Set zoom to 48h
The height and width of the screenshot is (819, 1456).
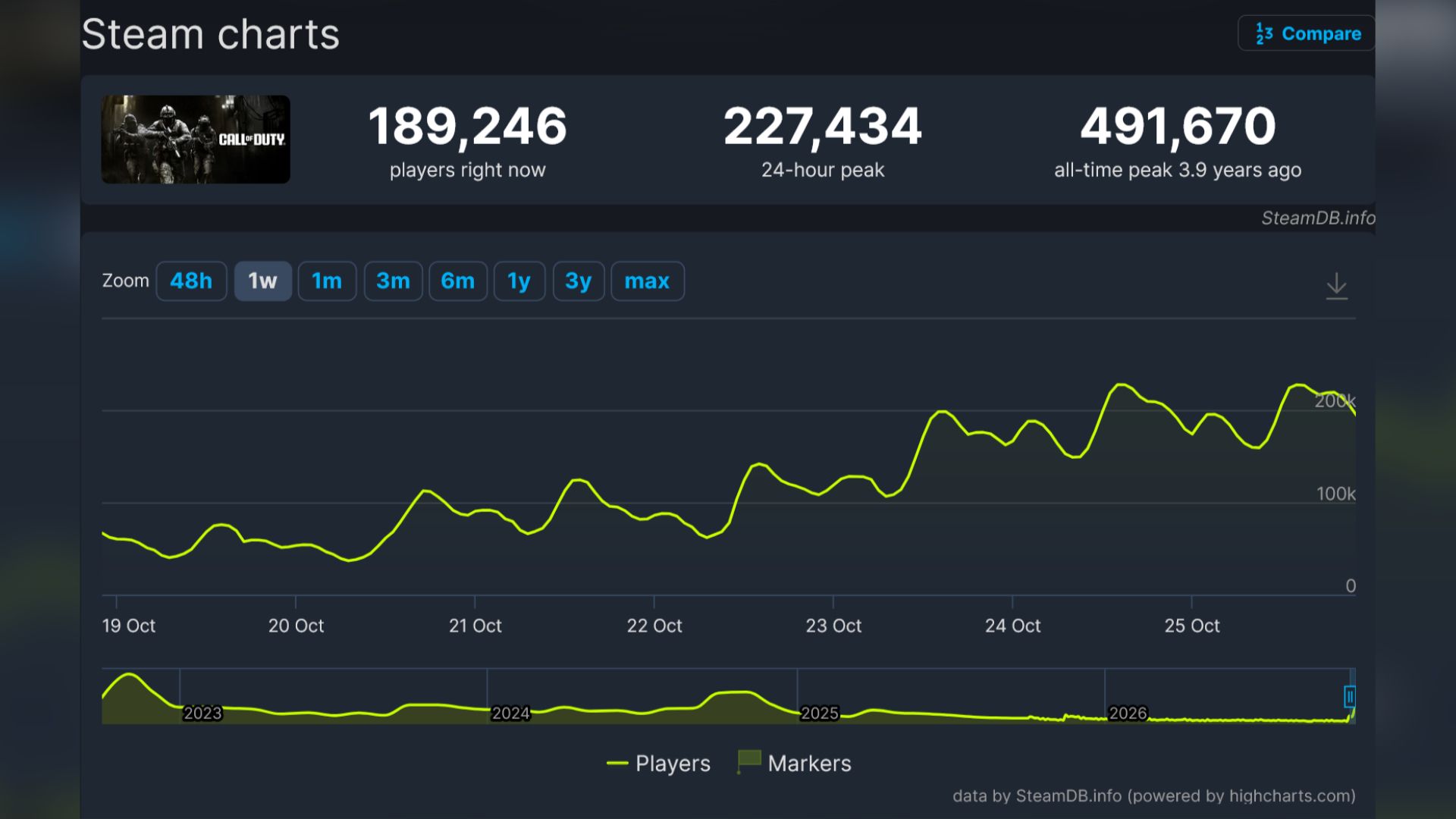(191, 281)
